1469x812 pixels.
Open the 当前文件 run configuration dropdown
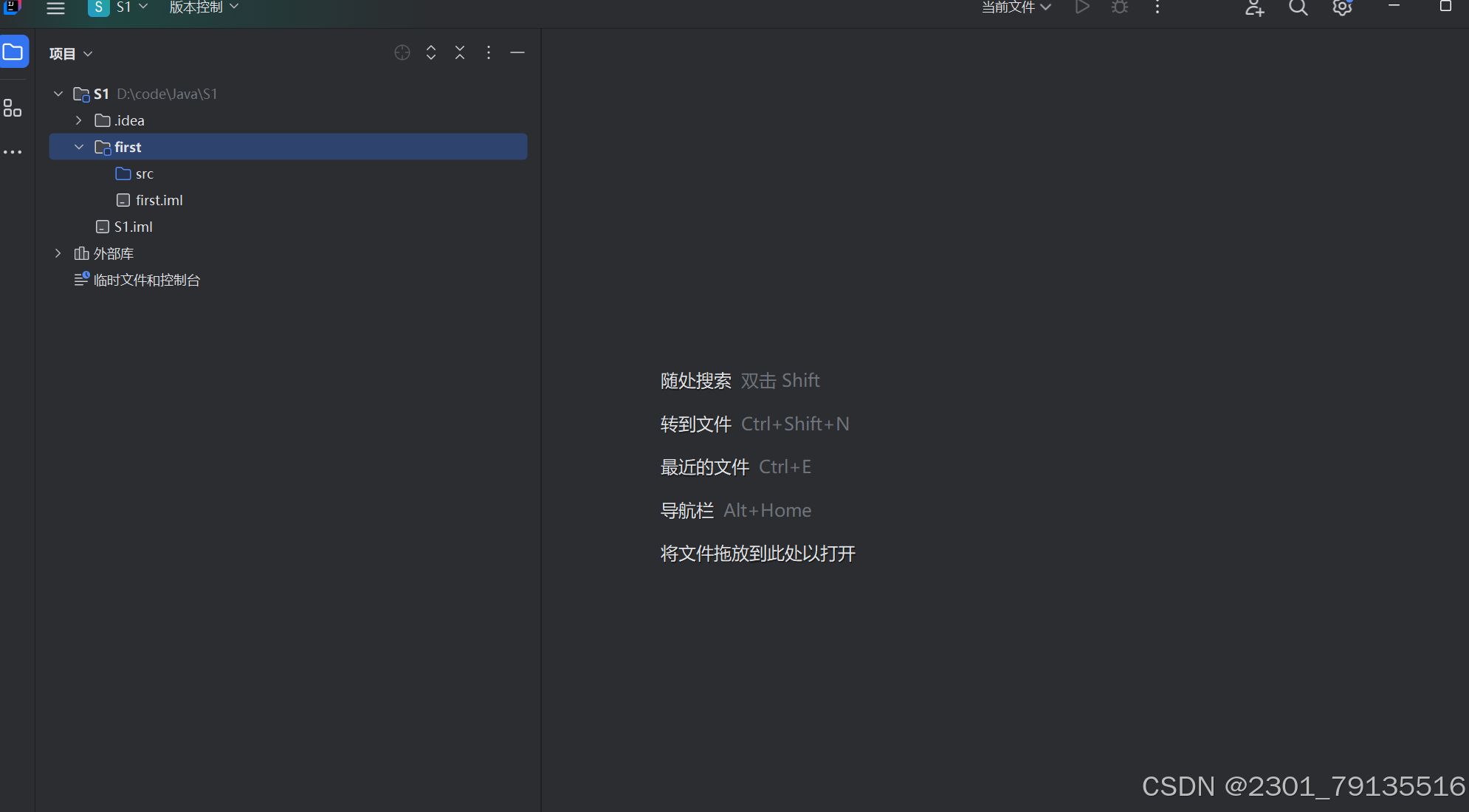tap(1016, 7)
